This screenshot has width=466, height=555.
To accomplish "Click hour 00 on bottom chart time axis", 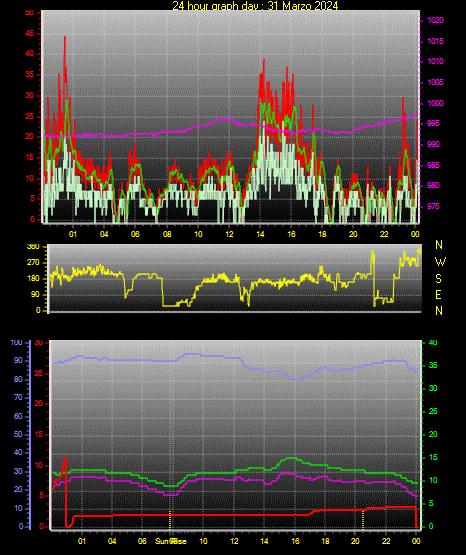I will click(416, 541).
